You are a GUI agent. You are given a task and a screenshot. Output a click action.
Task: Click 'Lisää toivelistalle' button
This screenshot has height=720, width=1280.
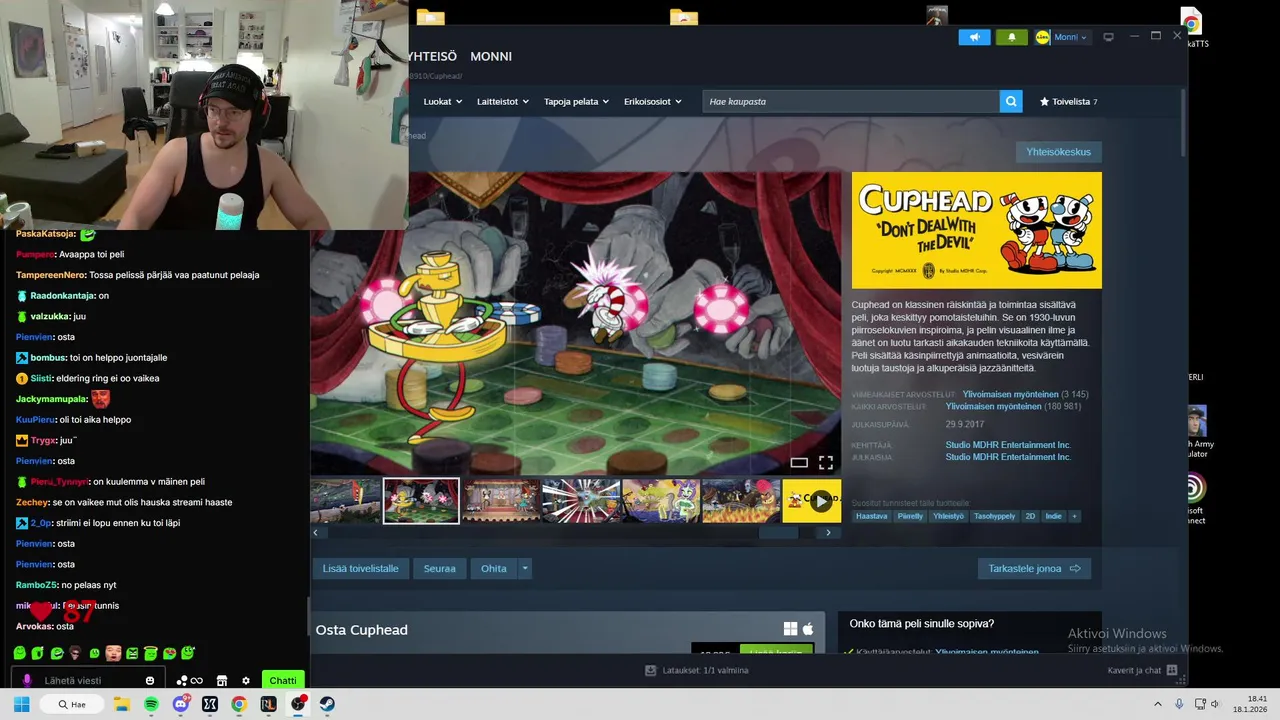pyautogui.click(x=360, y=568)
